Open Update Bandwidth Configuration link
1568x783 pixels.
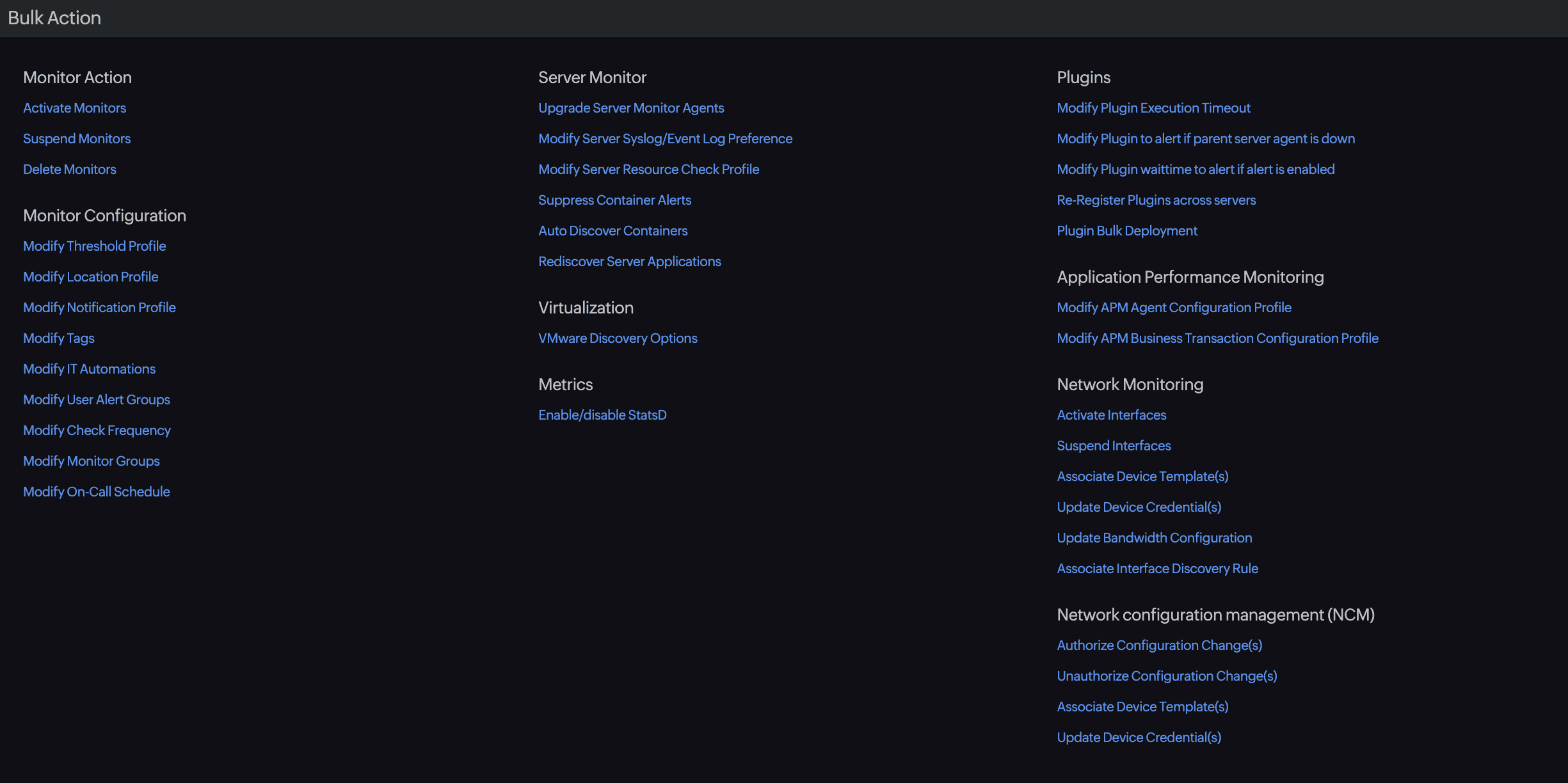coord(1154,538)
